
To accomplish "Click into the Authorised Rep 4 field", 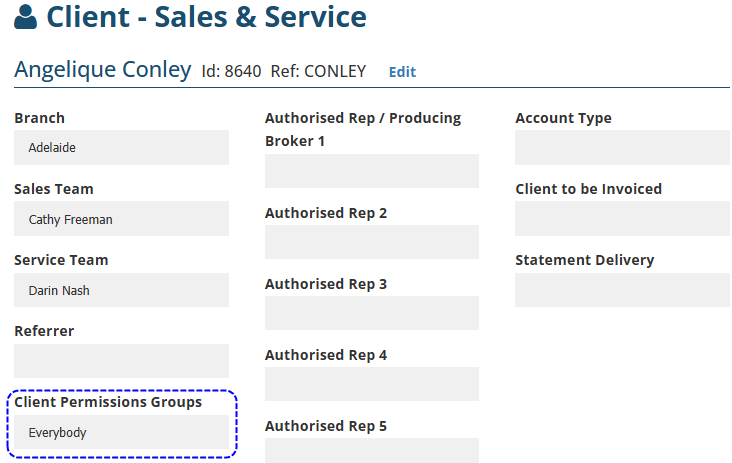I will [x=372, y=384].
